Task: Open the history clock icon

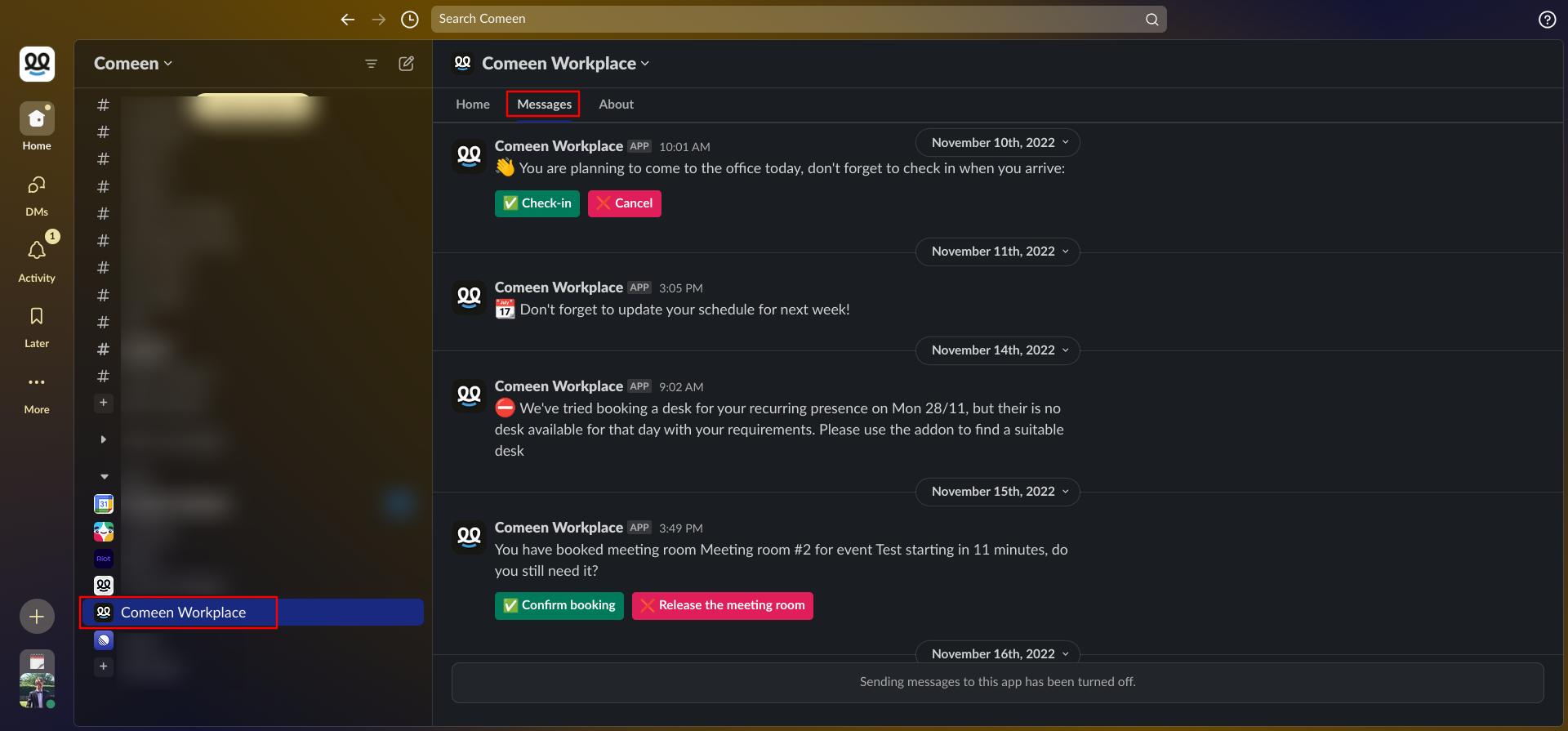Action: click(410, 20)
